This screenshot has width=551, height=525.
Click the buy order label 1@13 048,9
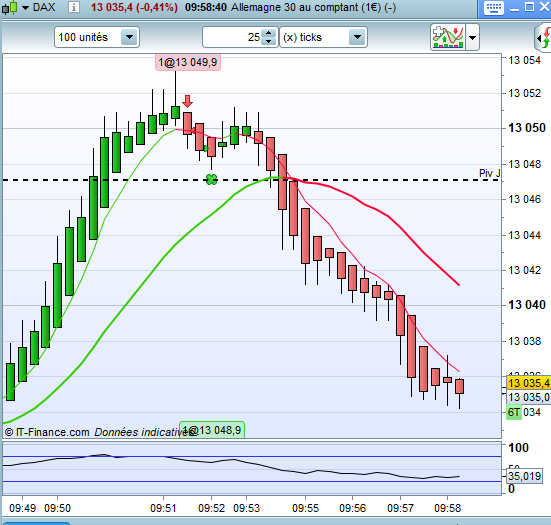212,430
